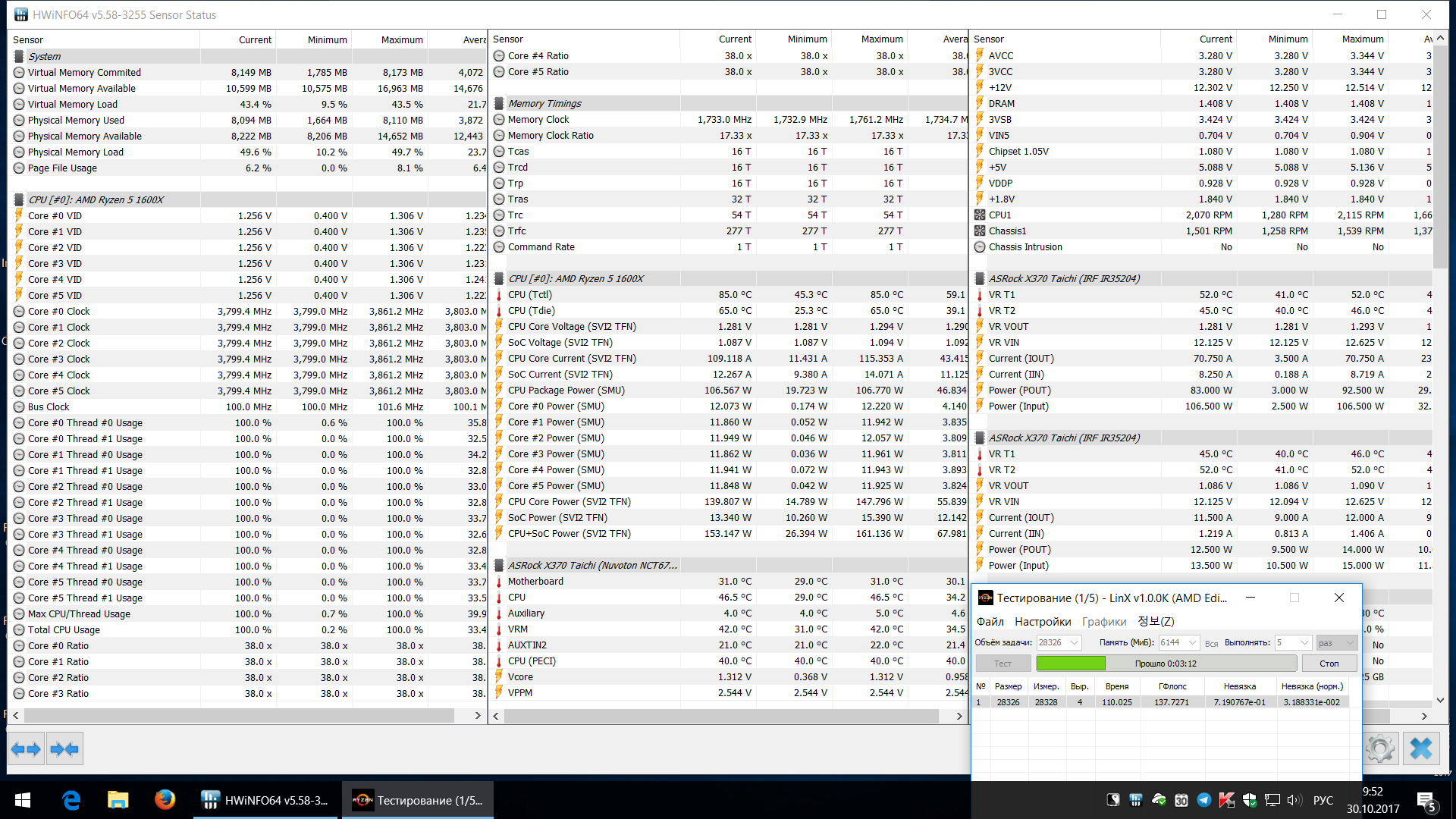Click the ГФлопс column header

click(1172, 686)
